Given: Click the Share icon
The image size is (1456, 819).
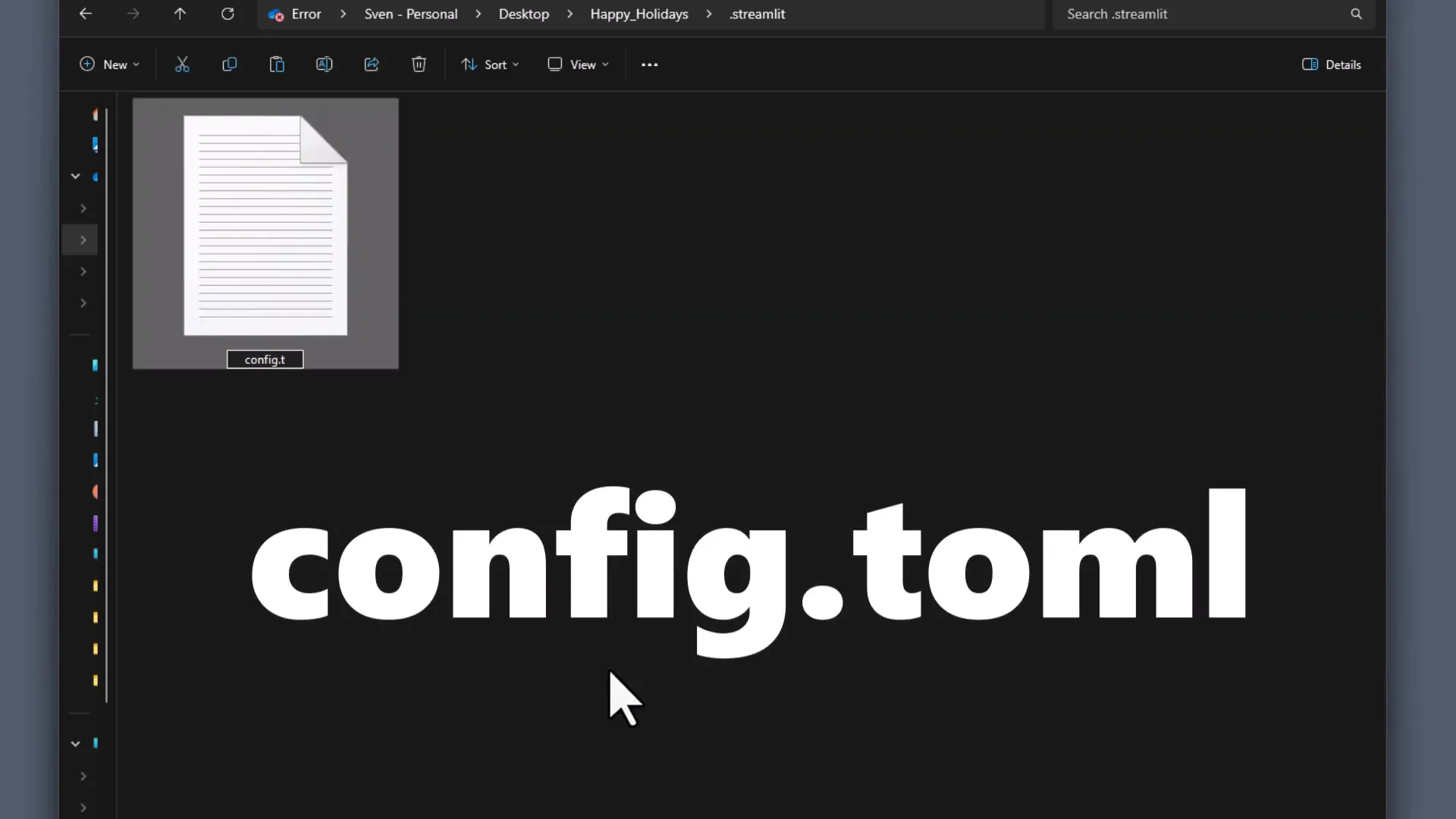Looking at the screenshot, I should point(371,64).
